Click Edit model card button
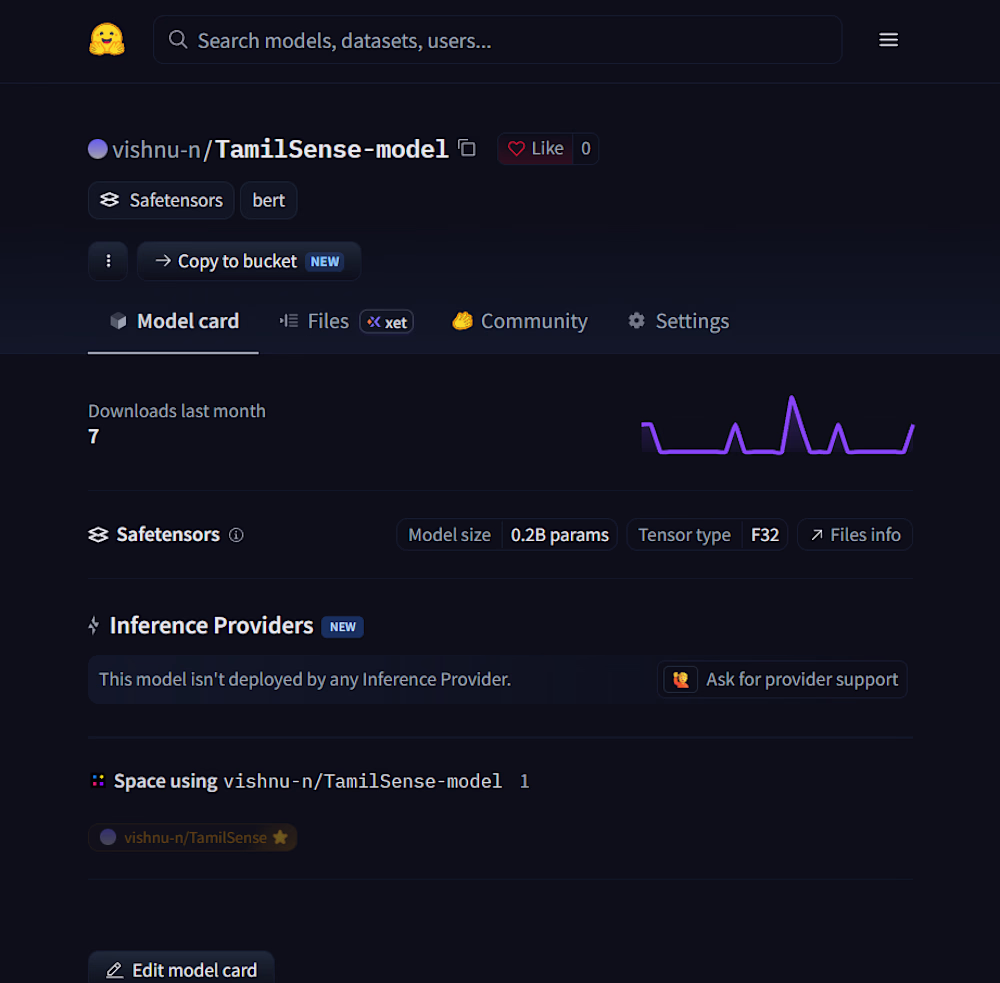Screen dimensions: 1000x983 (181, 970)
